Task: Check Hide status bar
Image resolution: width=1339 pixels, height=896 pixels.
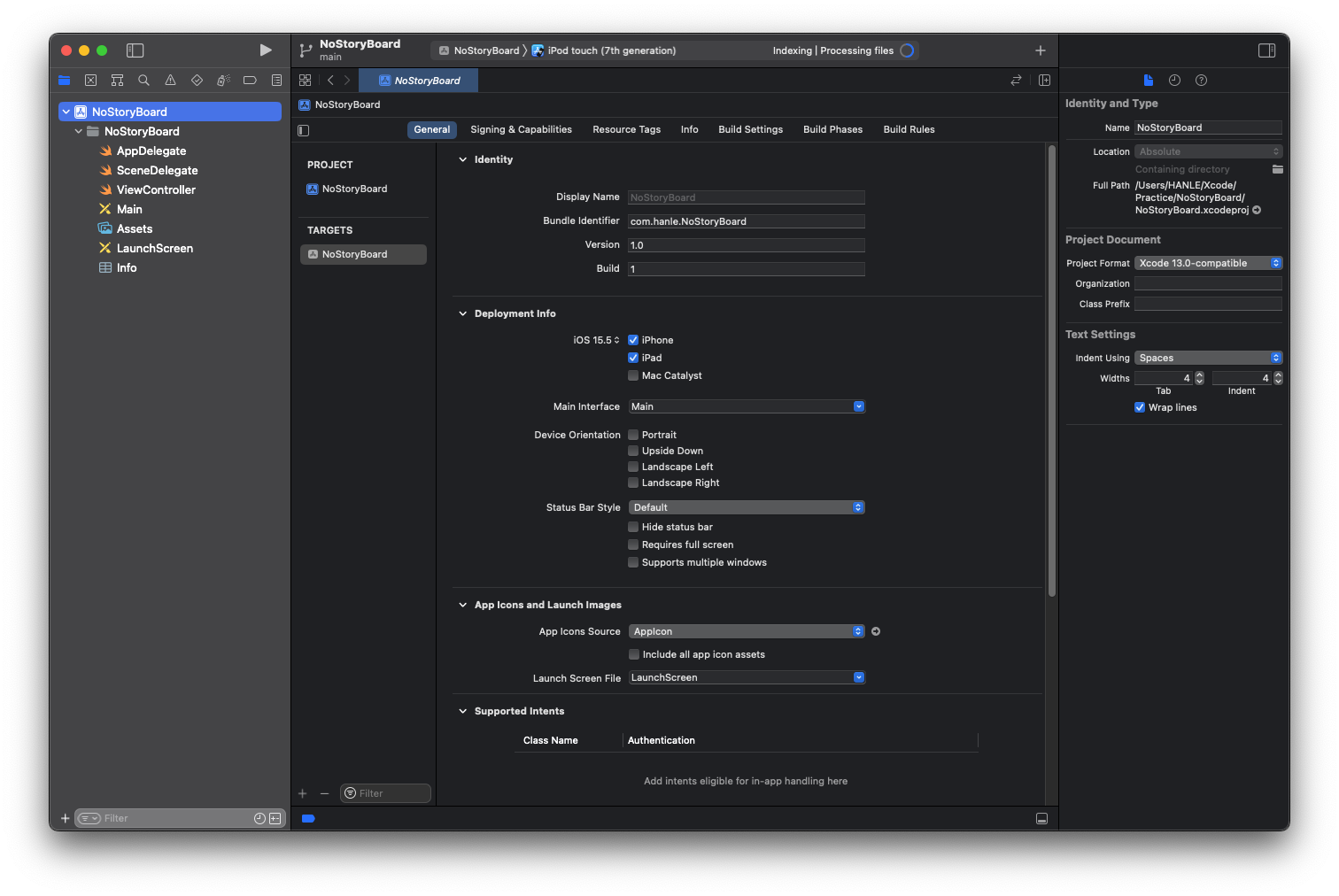Action: pos(633,527)
